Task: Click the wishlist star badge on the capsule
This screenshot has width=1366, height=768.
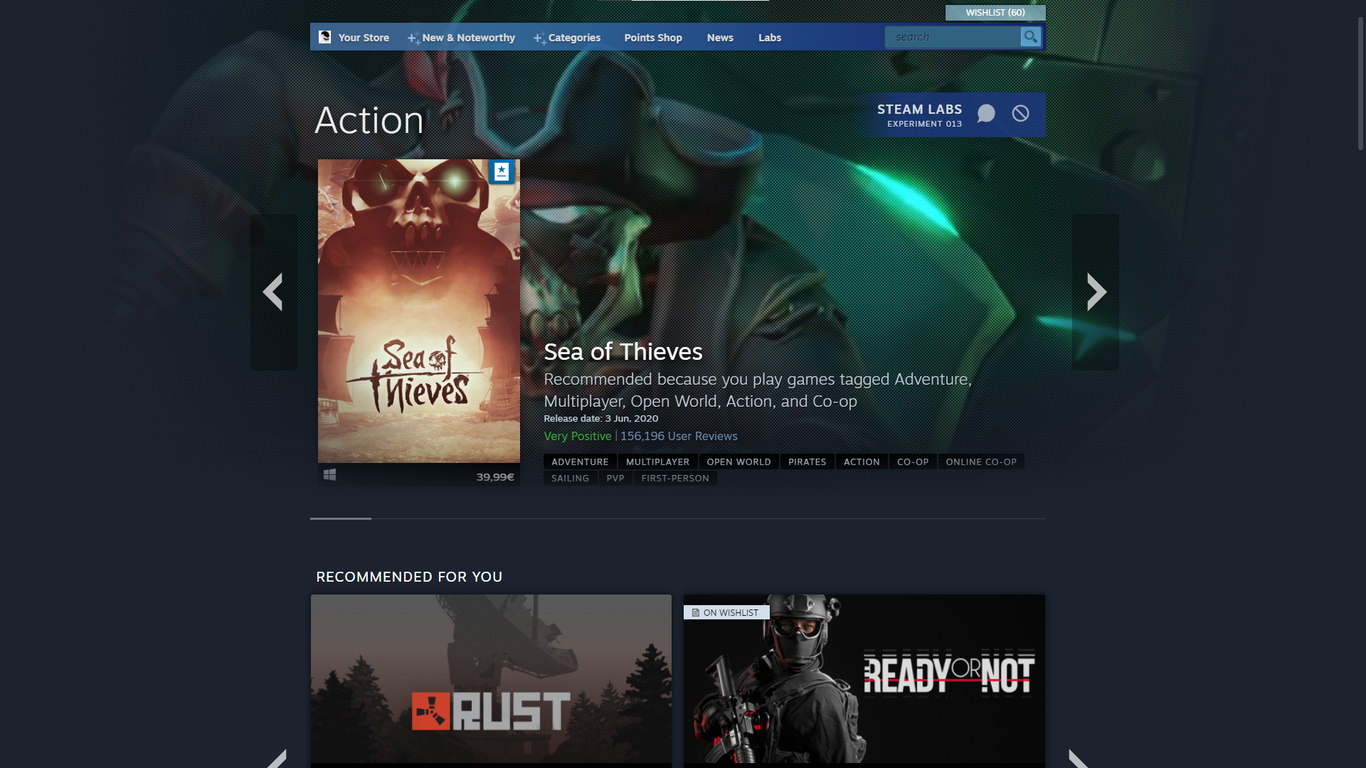Action: click(501, 171)
